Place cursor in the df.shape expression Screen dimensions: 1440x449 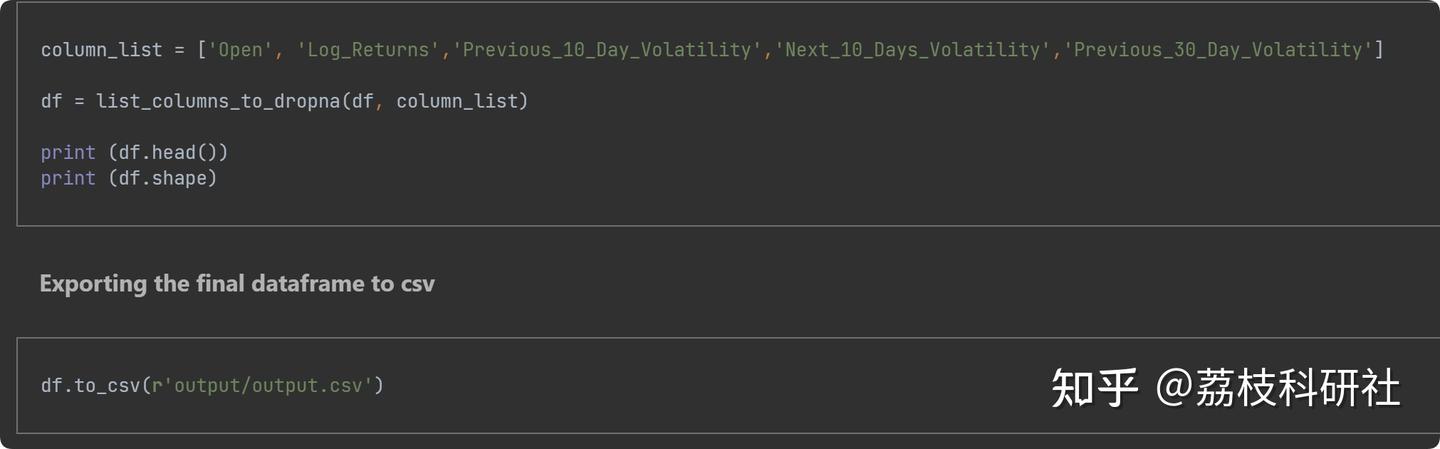click(162, 178)
